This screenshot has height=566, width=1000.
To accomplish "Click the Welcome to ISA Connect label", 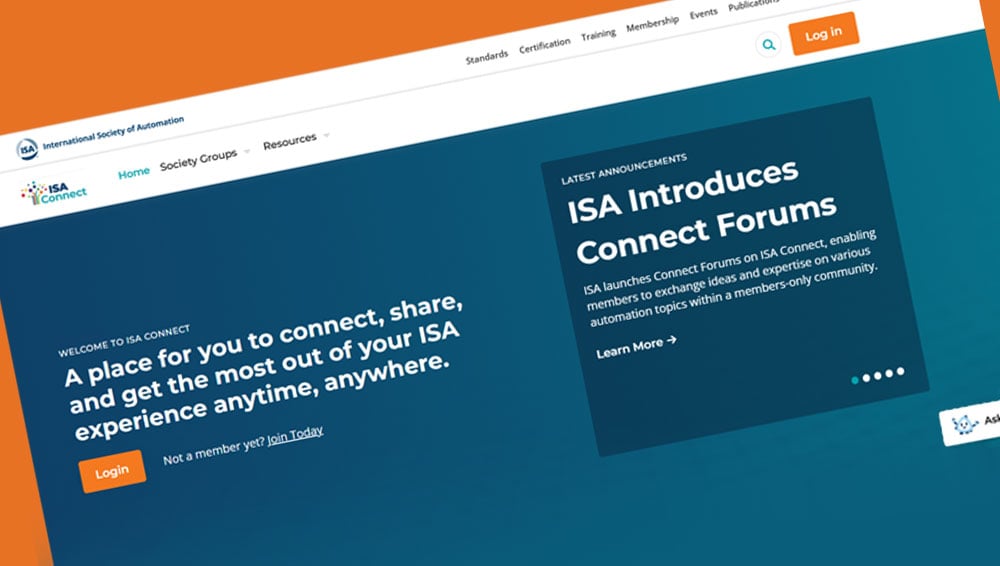I will [124, 341].
